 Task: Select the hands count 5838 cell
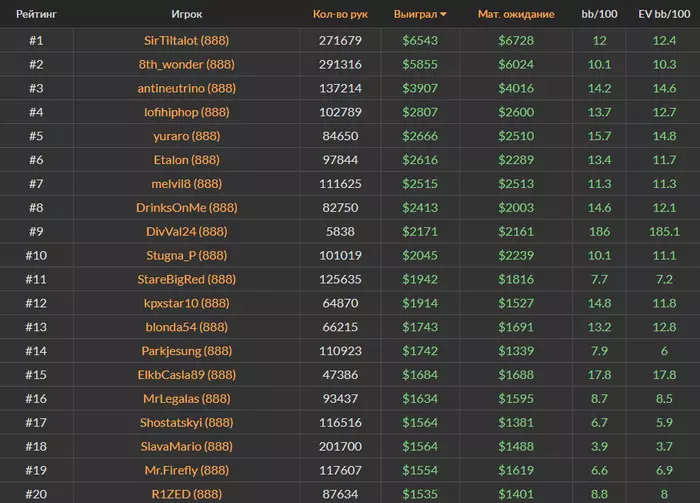340,232
